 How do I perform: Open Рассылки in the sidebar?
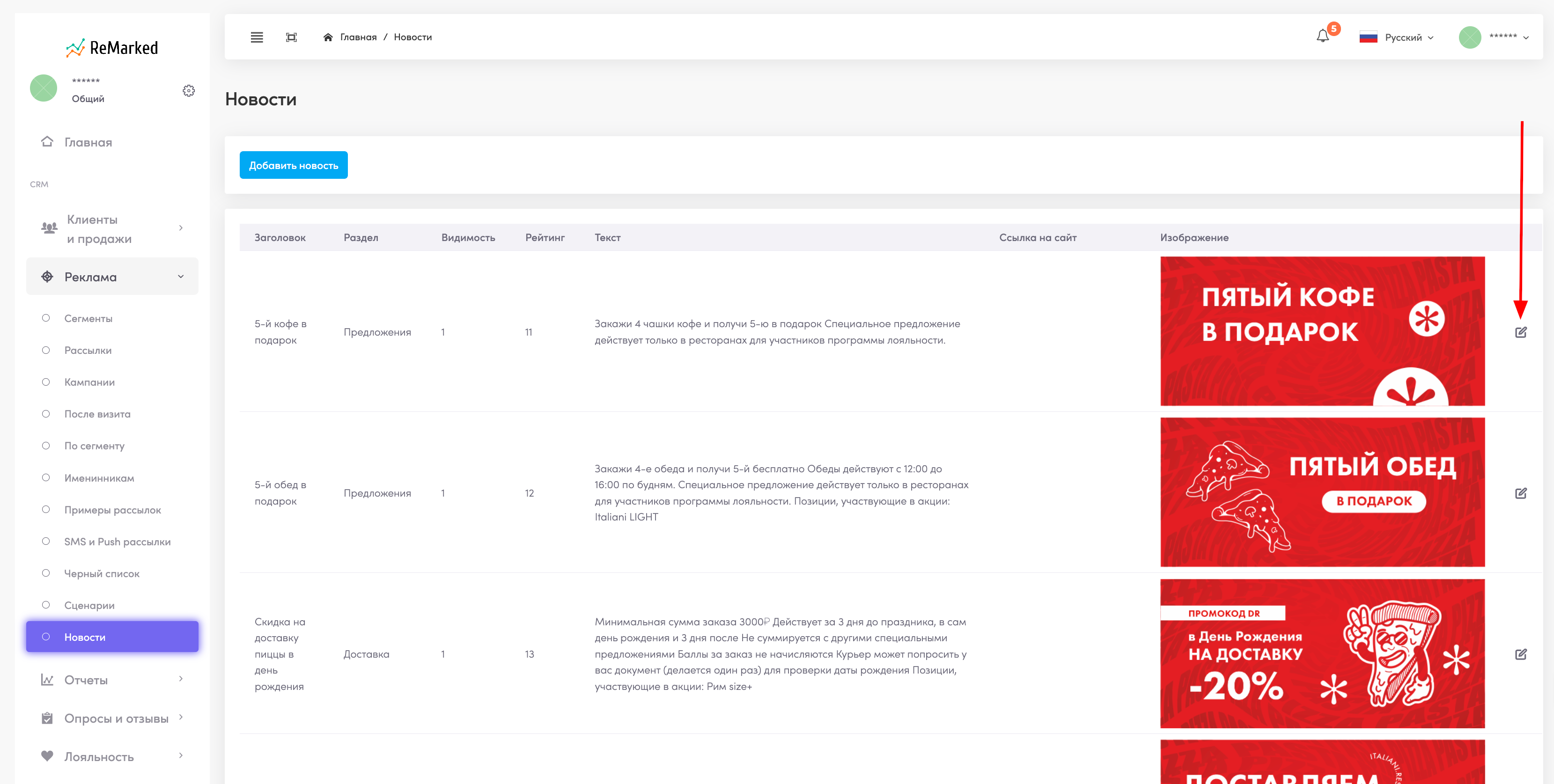click(88, 351)
